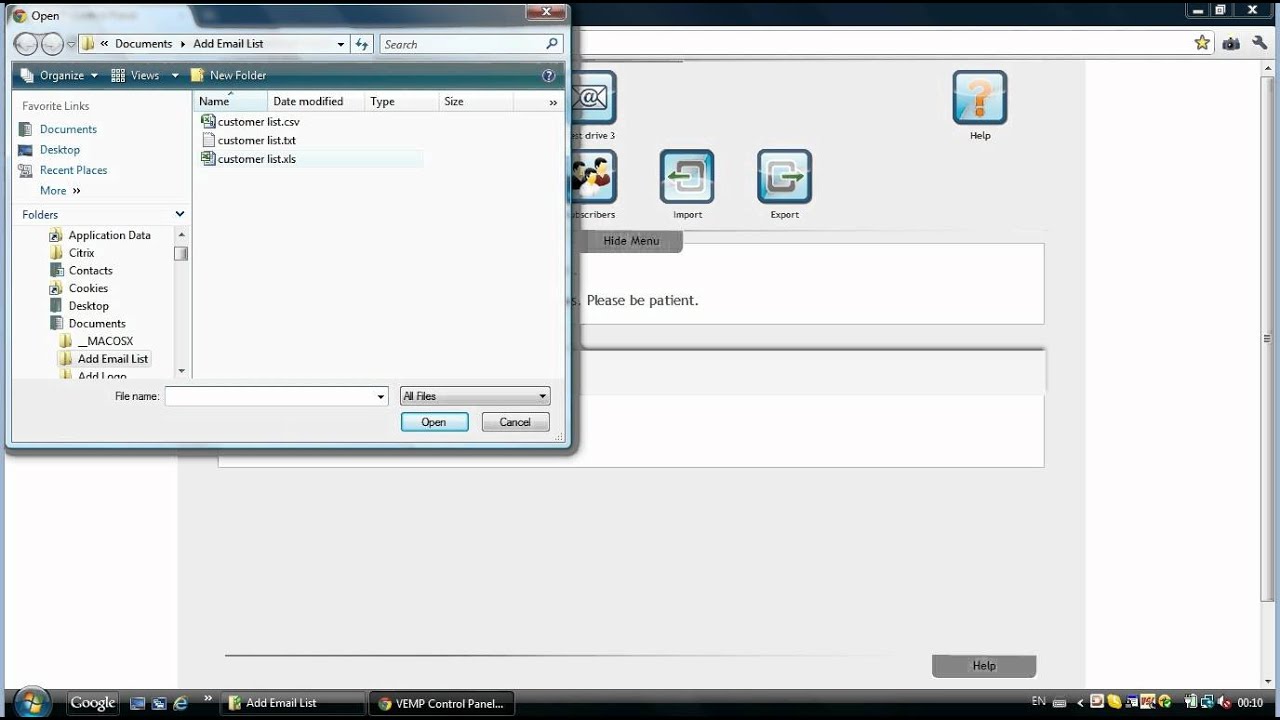Expand the address bar history dropdown

341,44
